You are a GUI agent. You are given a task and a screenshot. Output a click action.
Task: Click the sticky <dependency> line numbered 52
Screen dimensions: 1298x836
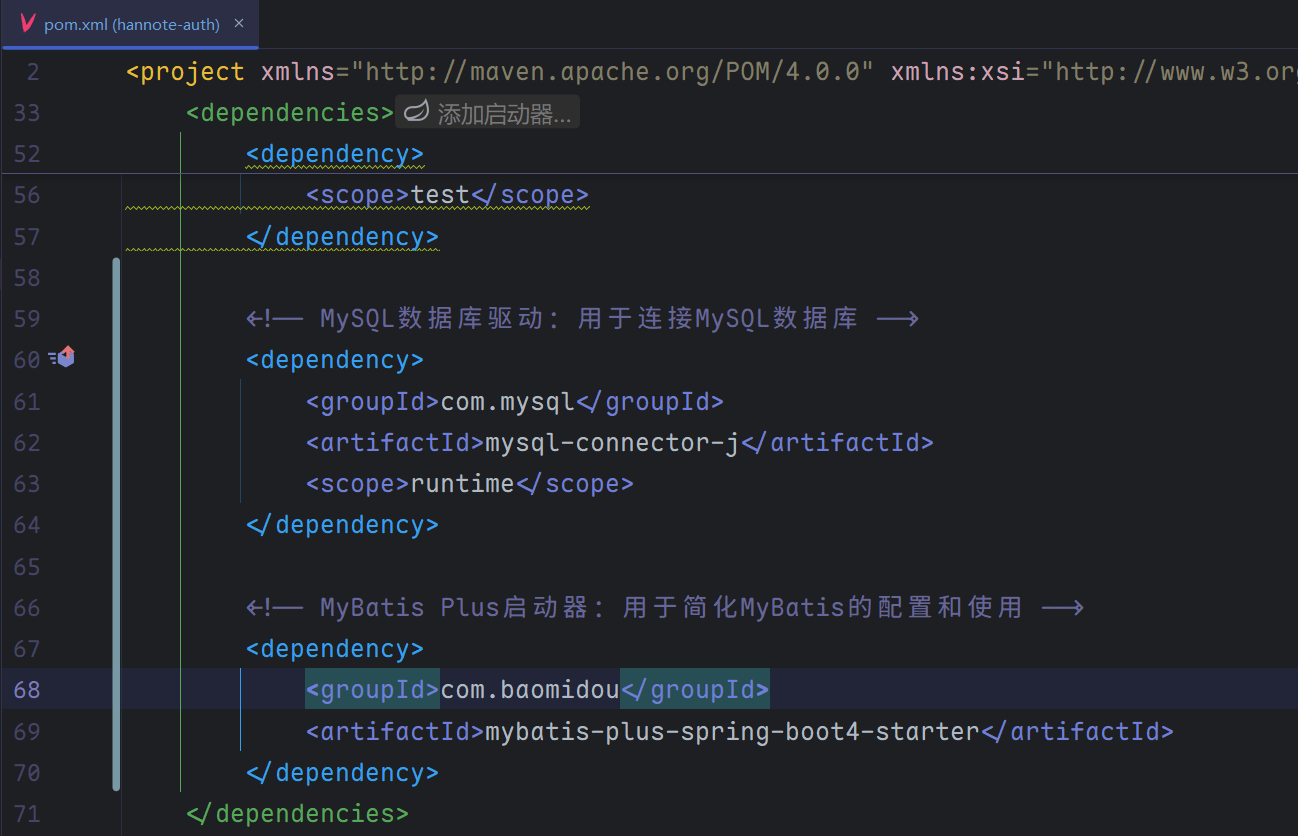click(335, 154)
